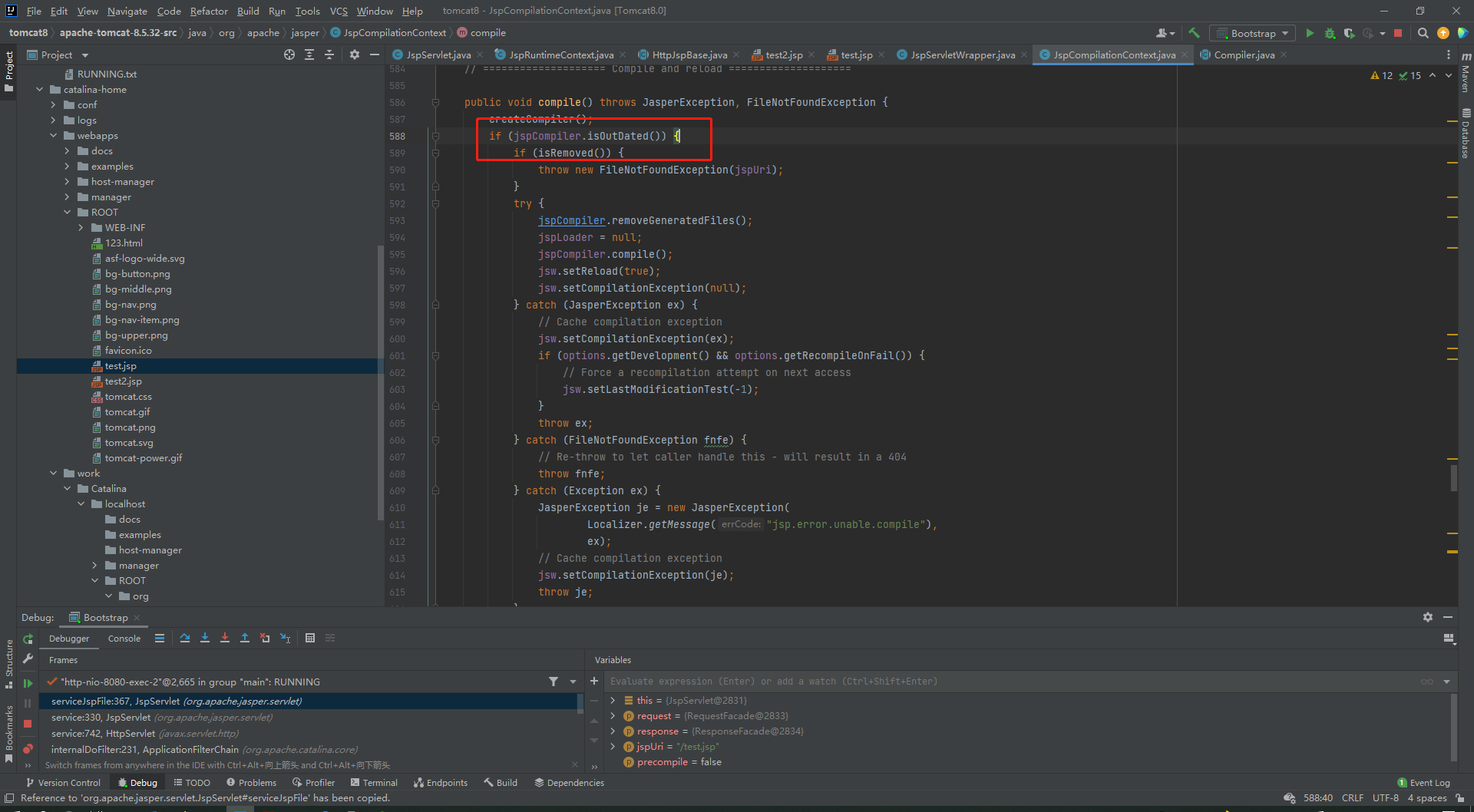
Task: Click the orange IDE update icon
Action: tap(1443, 33)
